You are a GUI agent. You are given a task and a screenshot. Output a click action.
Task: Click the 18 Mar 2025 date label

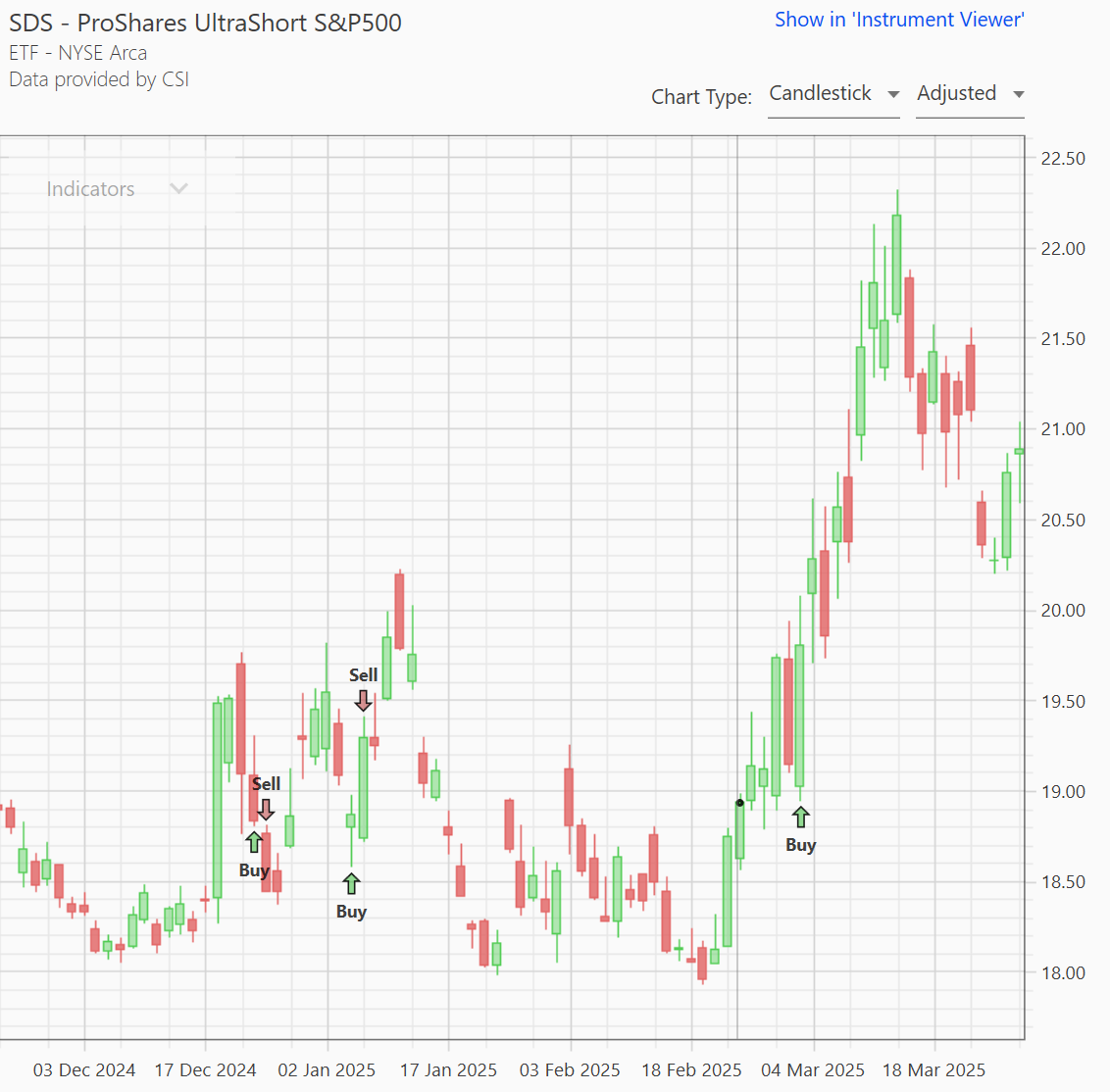[x=933, y=1069]
